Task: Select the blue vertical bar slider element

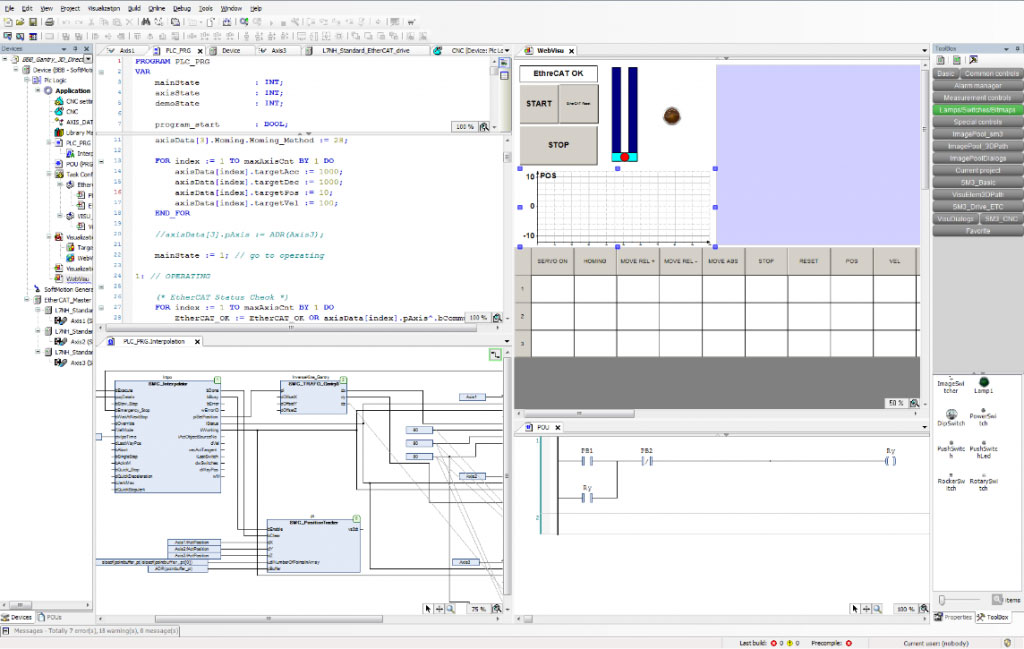Action: pyautogui.click(x=624, y=114)
